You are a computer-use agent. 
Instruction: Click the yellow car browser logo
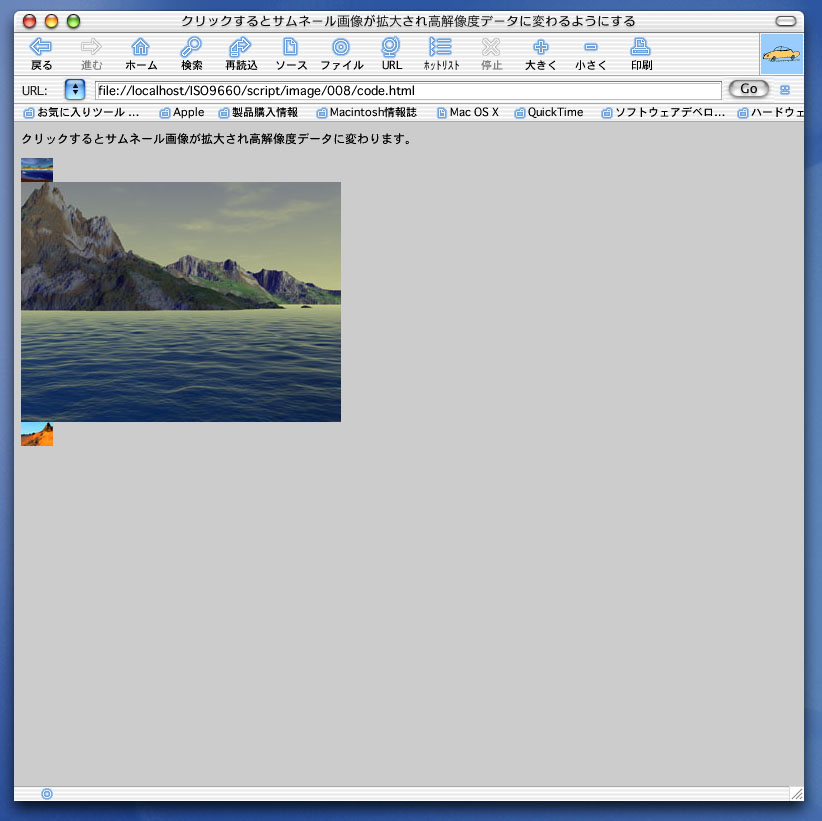point(781,54)
